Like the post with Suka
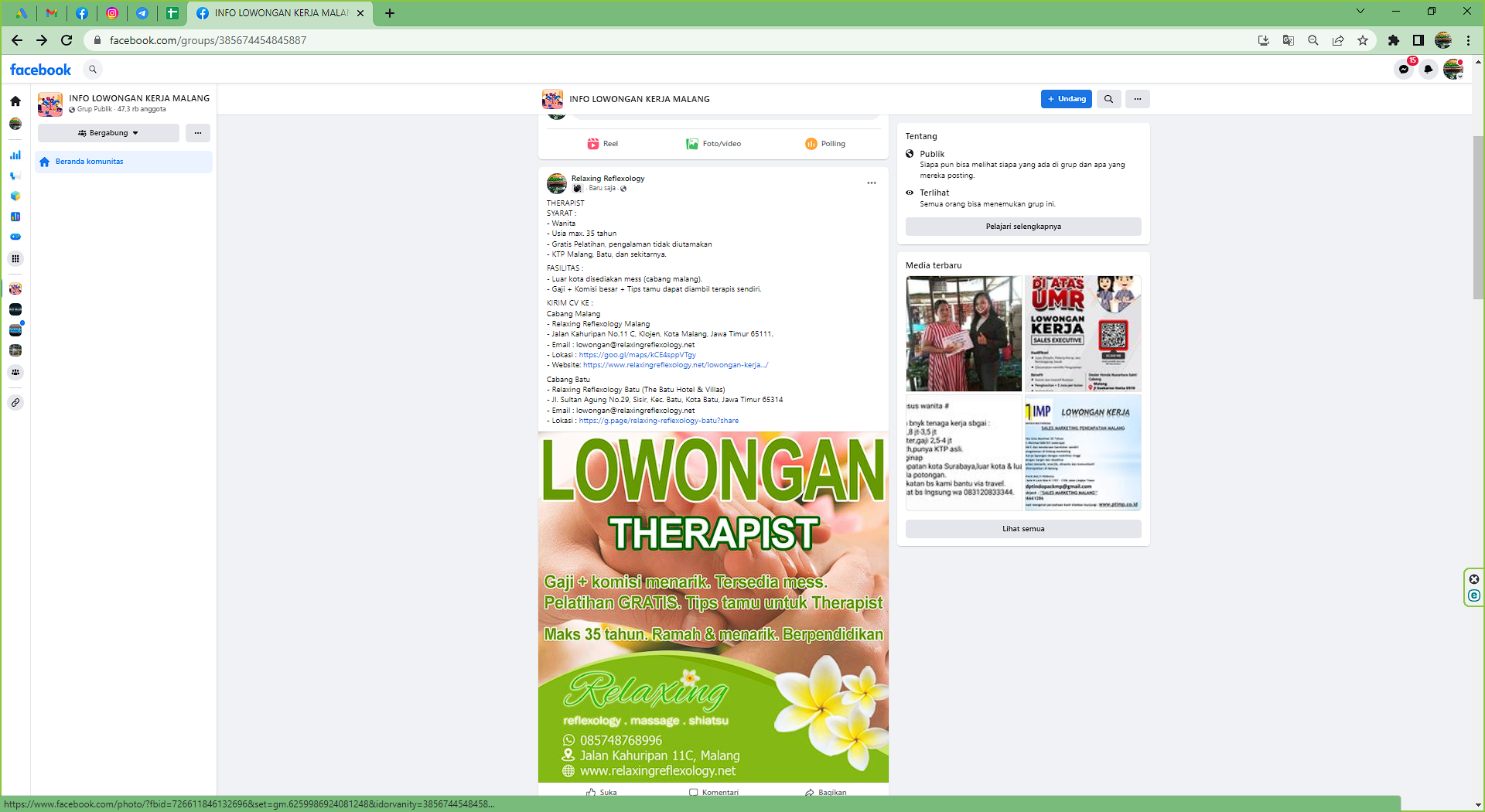This screenshot has width=1485, height=812. coord(602,792)
